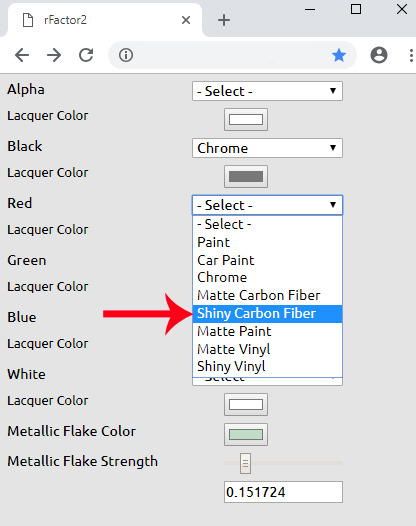Click the browser back arrow
Image resolution: width=416 pixels, height=526 pixels.
coord(22,55)
